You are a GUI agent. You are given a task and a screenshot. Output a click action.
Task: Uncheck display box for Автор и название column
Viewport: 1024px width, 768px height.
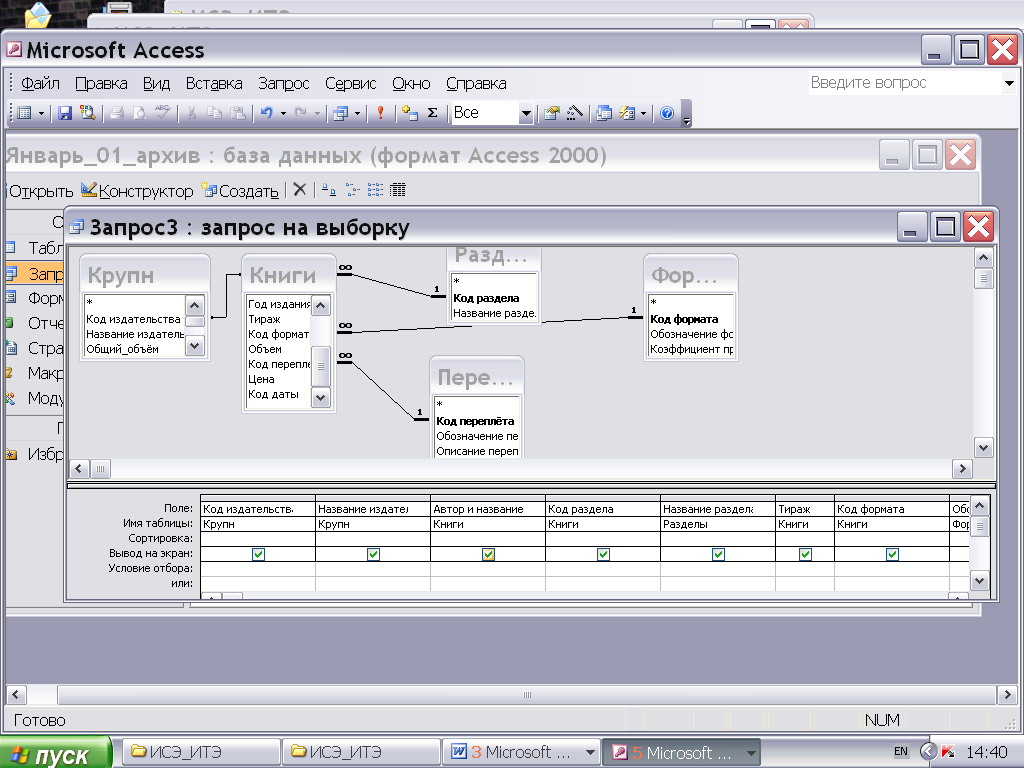[x=488, y=554]
